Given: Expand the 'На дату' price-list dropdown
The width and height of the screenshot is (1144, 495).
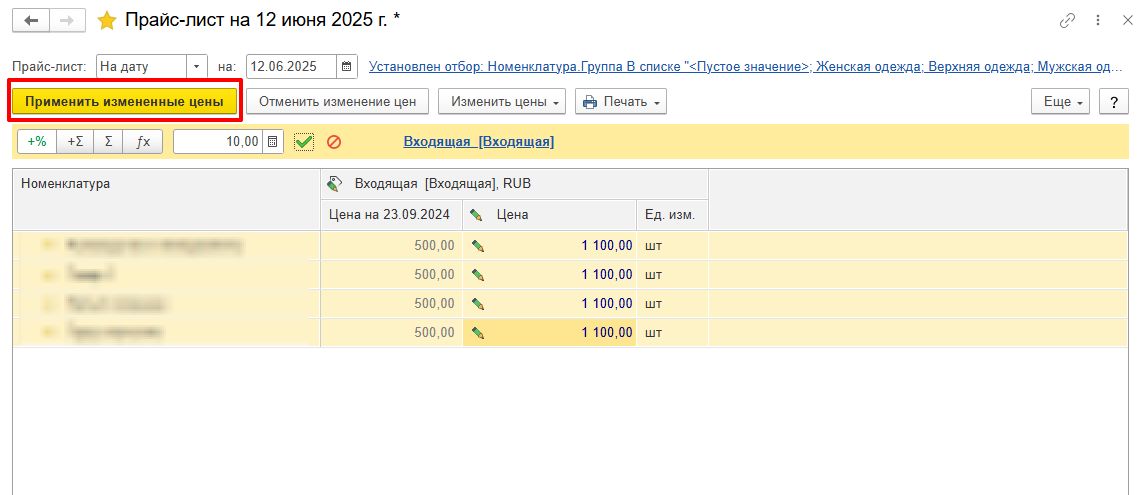Looking at the screenshot, I should click(196, 67).
